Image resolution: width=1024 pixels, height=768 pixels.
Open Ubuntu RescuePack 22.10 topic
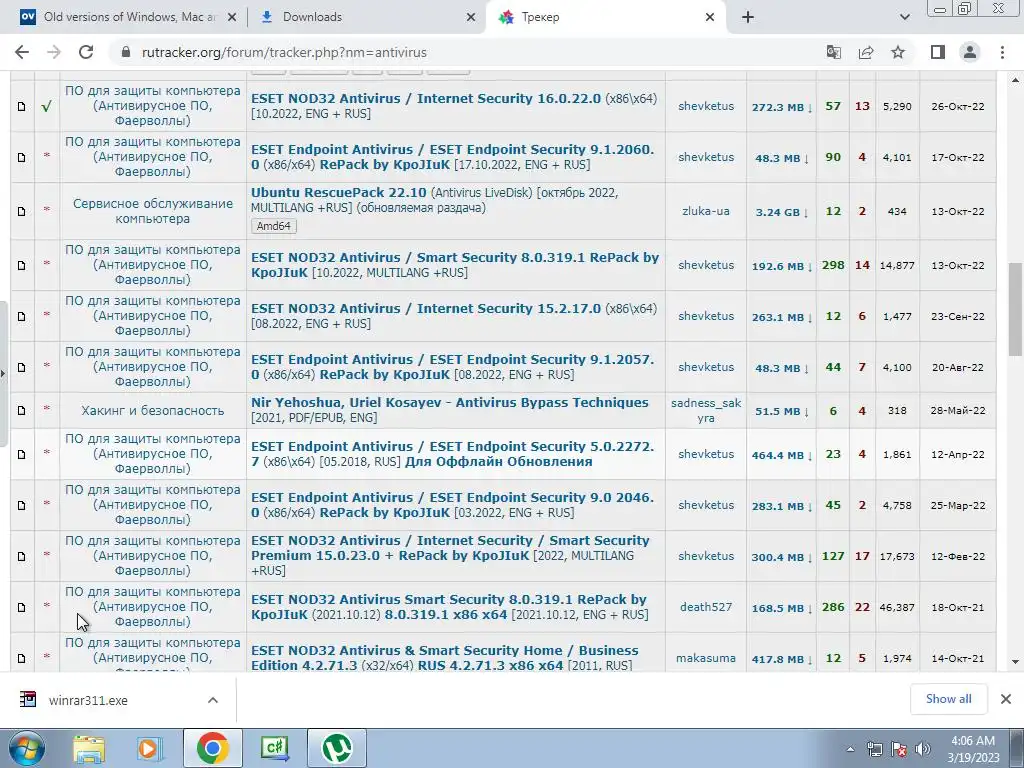pos(338,193)
